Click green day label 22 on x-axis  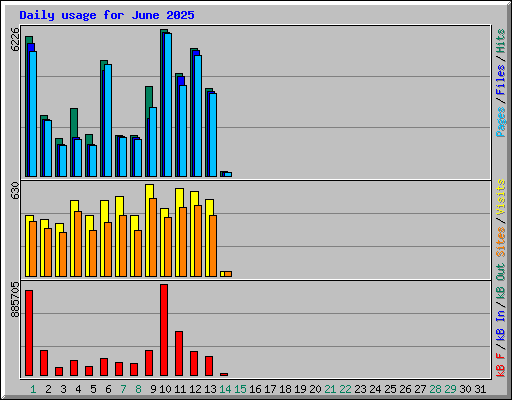345,389
